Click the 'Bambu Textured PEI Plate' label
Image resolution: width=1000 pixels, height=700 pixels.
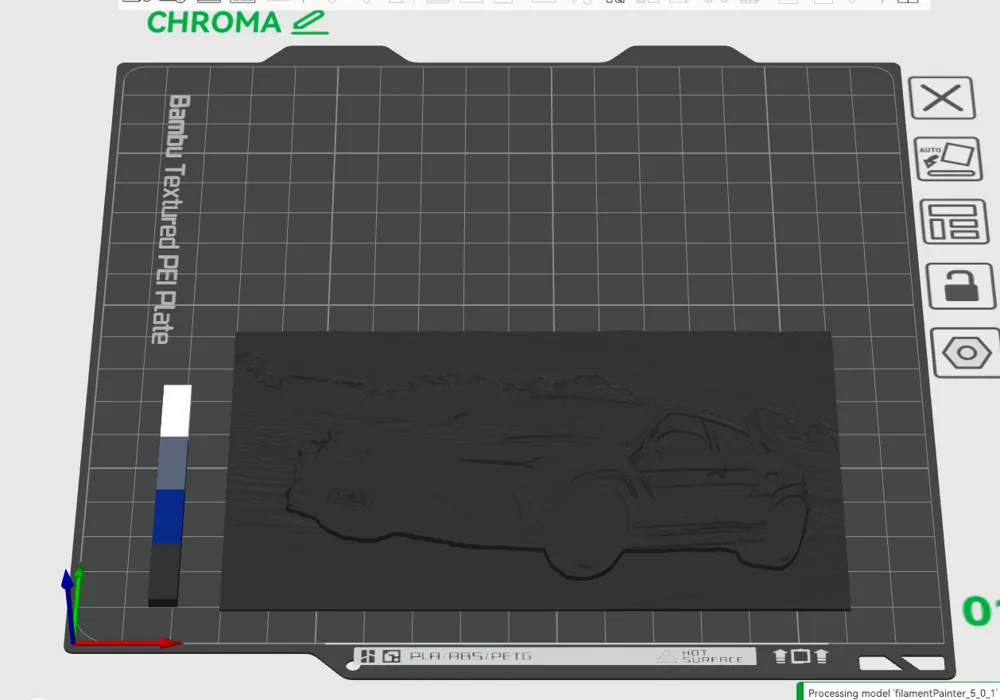tap(168, 218)
